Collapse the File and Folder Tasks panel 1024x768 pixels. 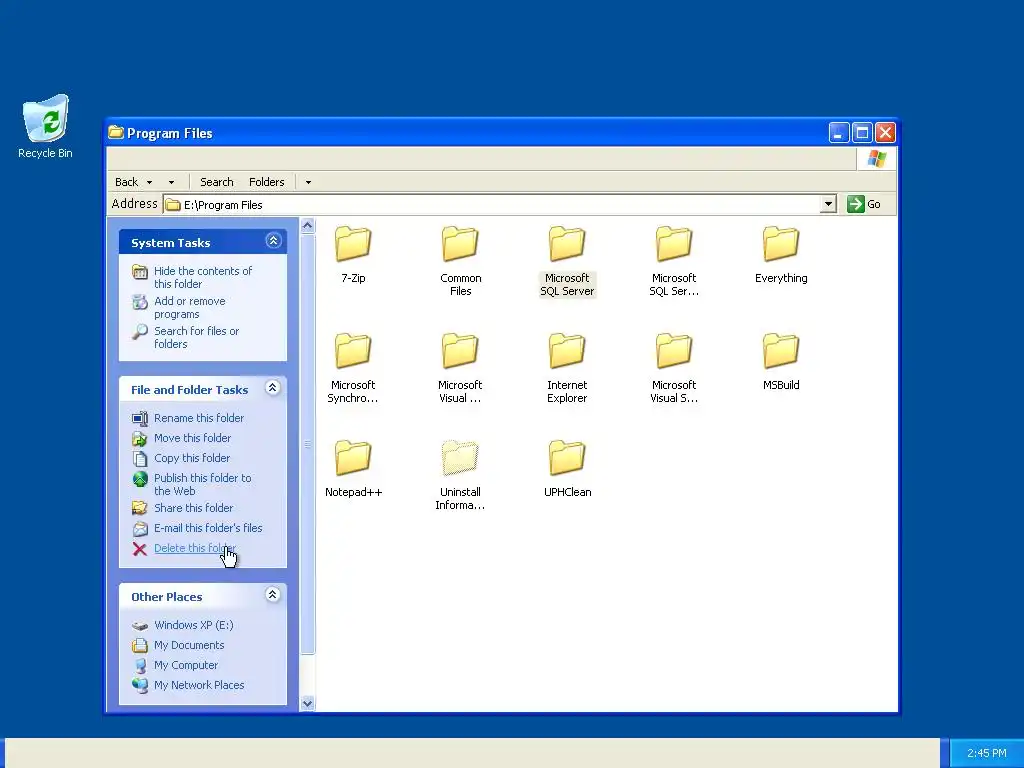click(273, 388)
